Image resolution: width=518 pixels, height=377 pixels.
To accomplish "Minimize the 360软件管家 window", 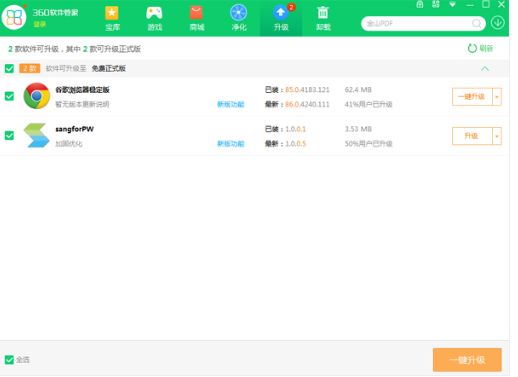I will 470,5.
